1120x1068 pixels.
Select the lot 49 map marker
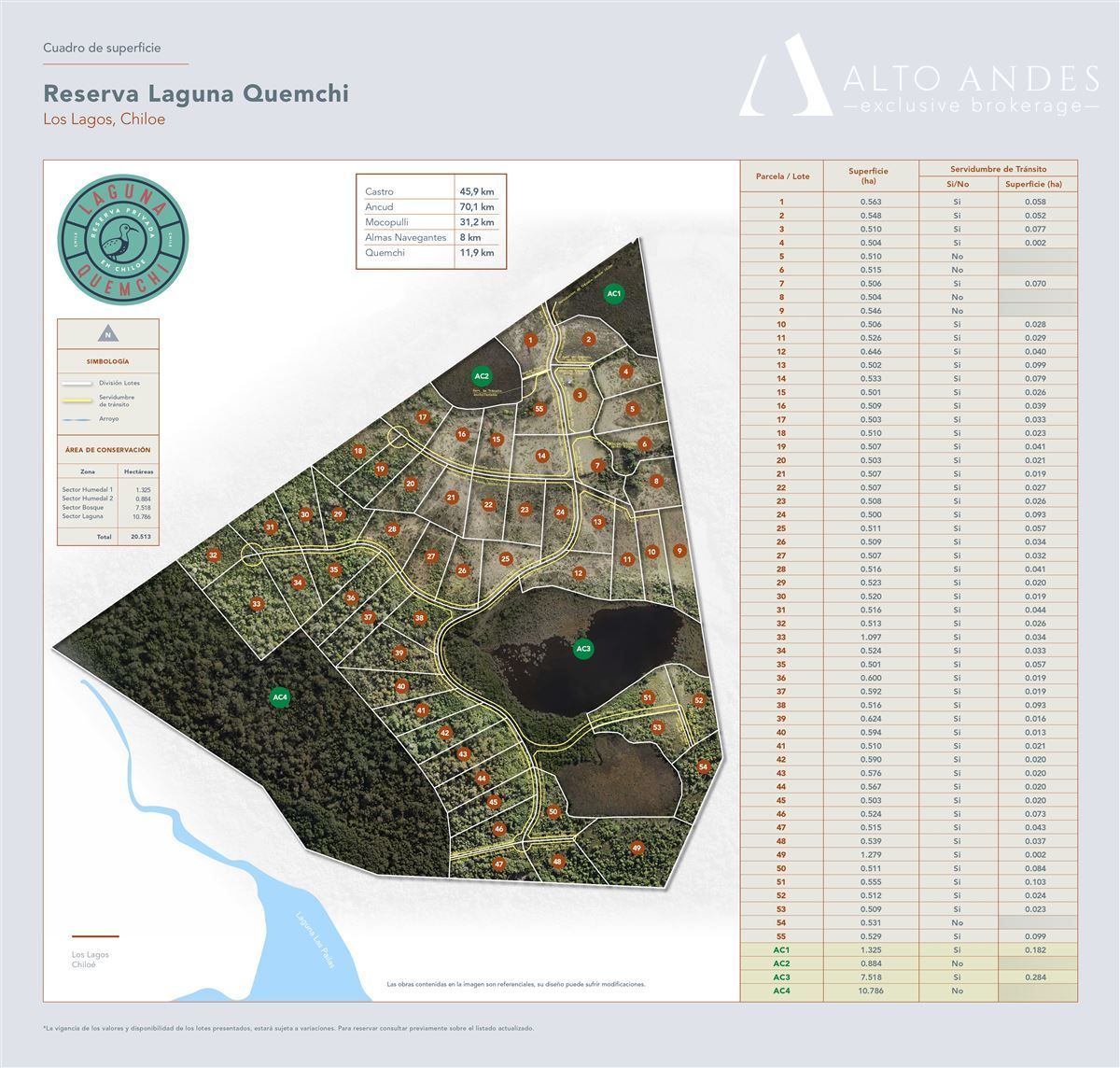(x=637, y=848)
